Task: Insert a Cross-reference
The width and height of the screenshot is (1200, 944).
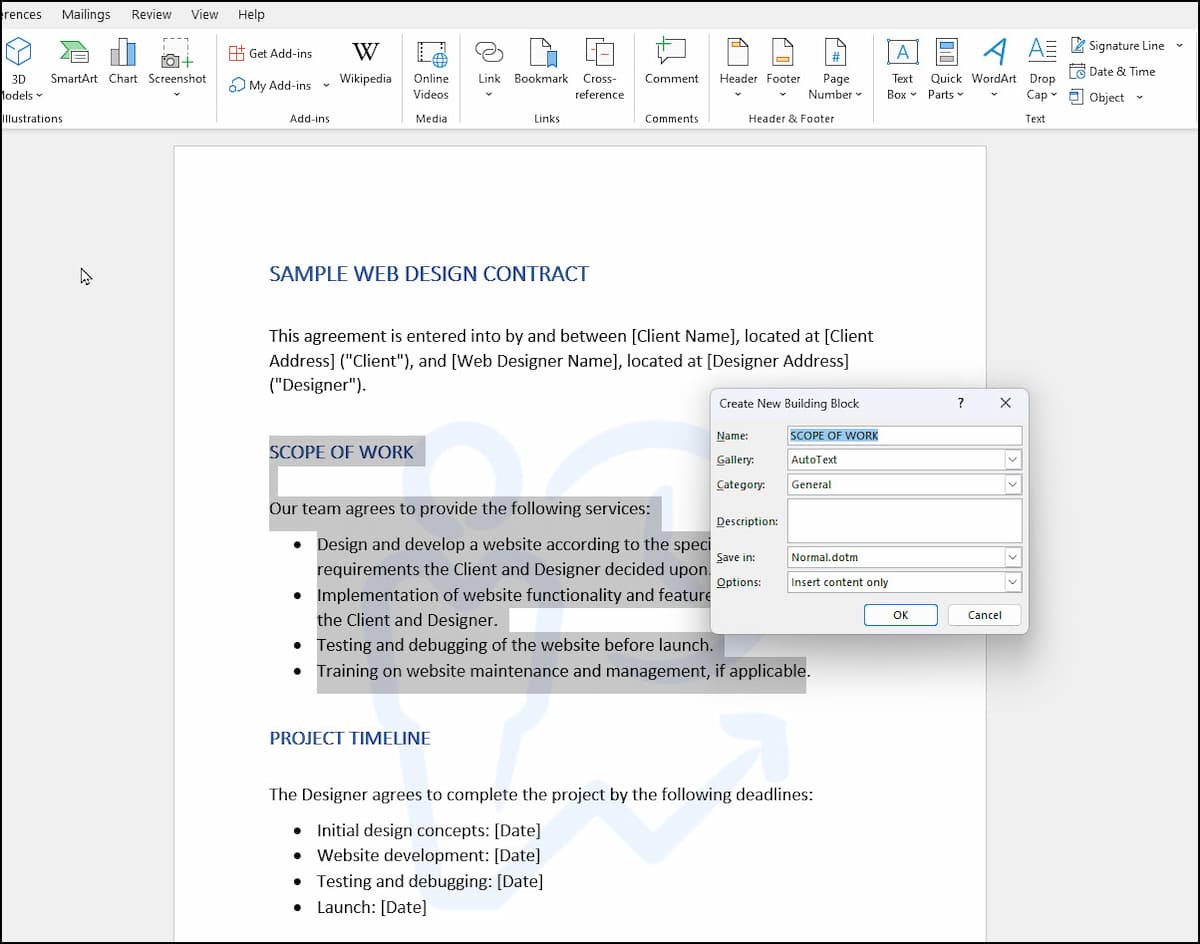Action: pos(599,69)
